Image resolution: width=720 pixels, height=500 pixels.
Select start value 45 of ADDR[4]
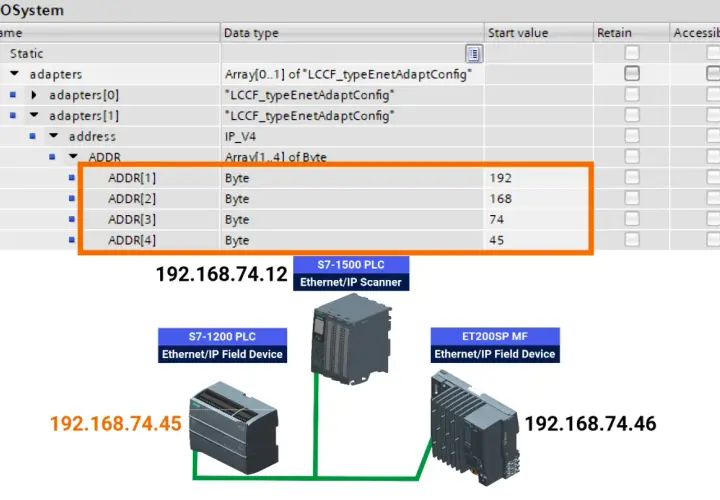pos(496,240)
